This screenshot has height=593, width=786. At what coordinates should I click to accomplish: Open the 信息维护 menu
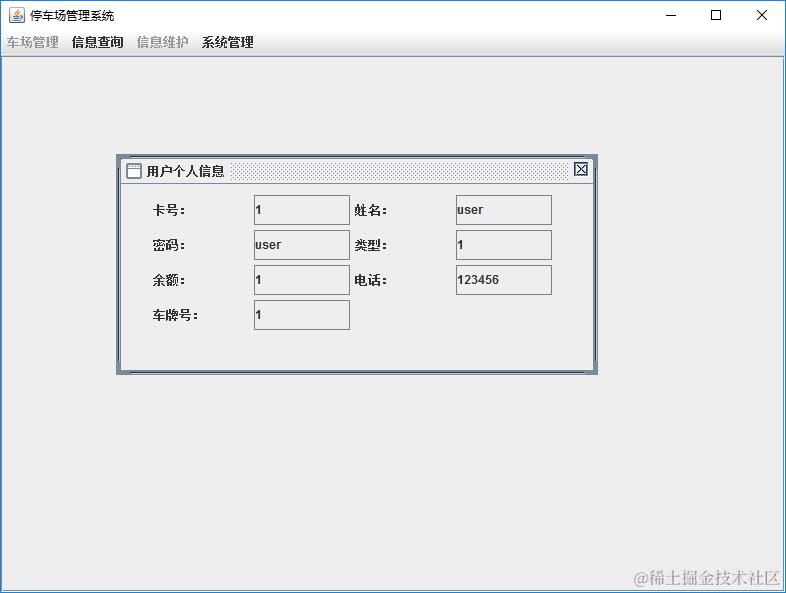pyautogui.click(x=162, y=42)
